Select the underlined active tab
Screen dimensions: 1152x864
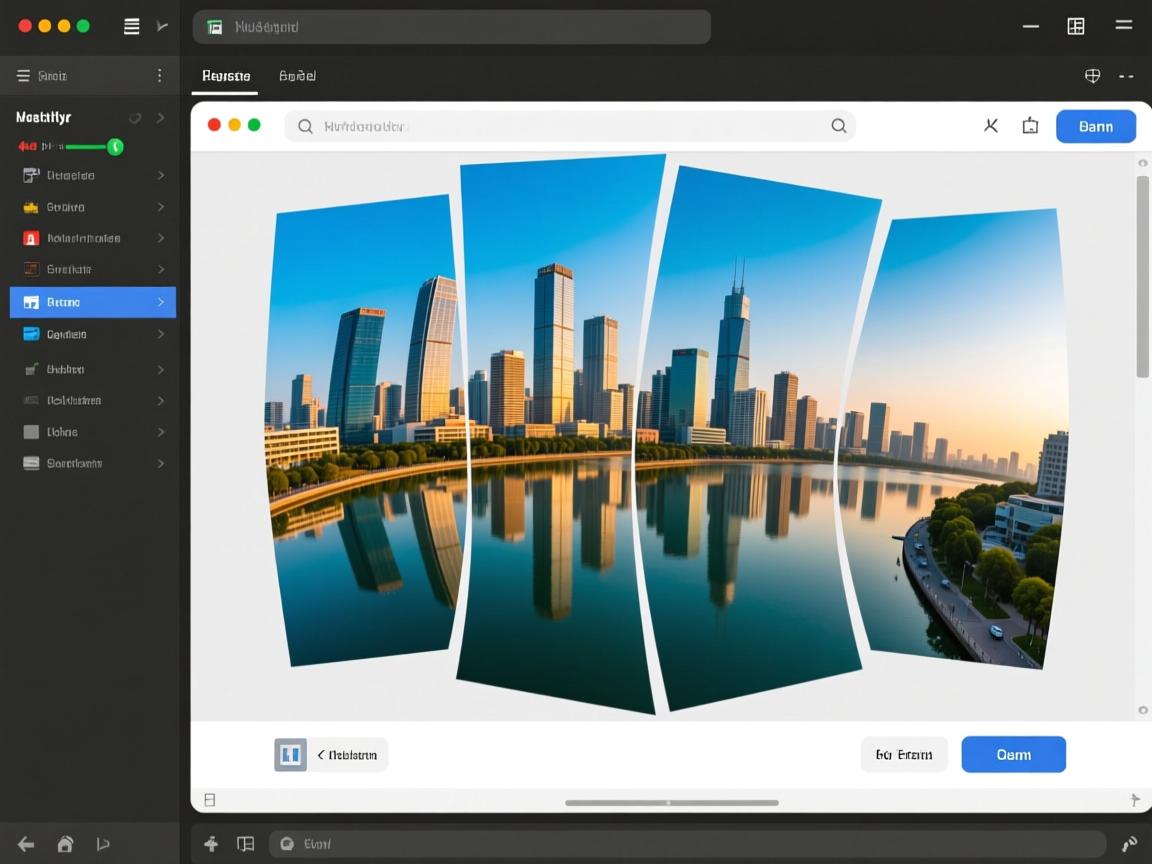coord(225,76)
